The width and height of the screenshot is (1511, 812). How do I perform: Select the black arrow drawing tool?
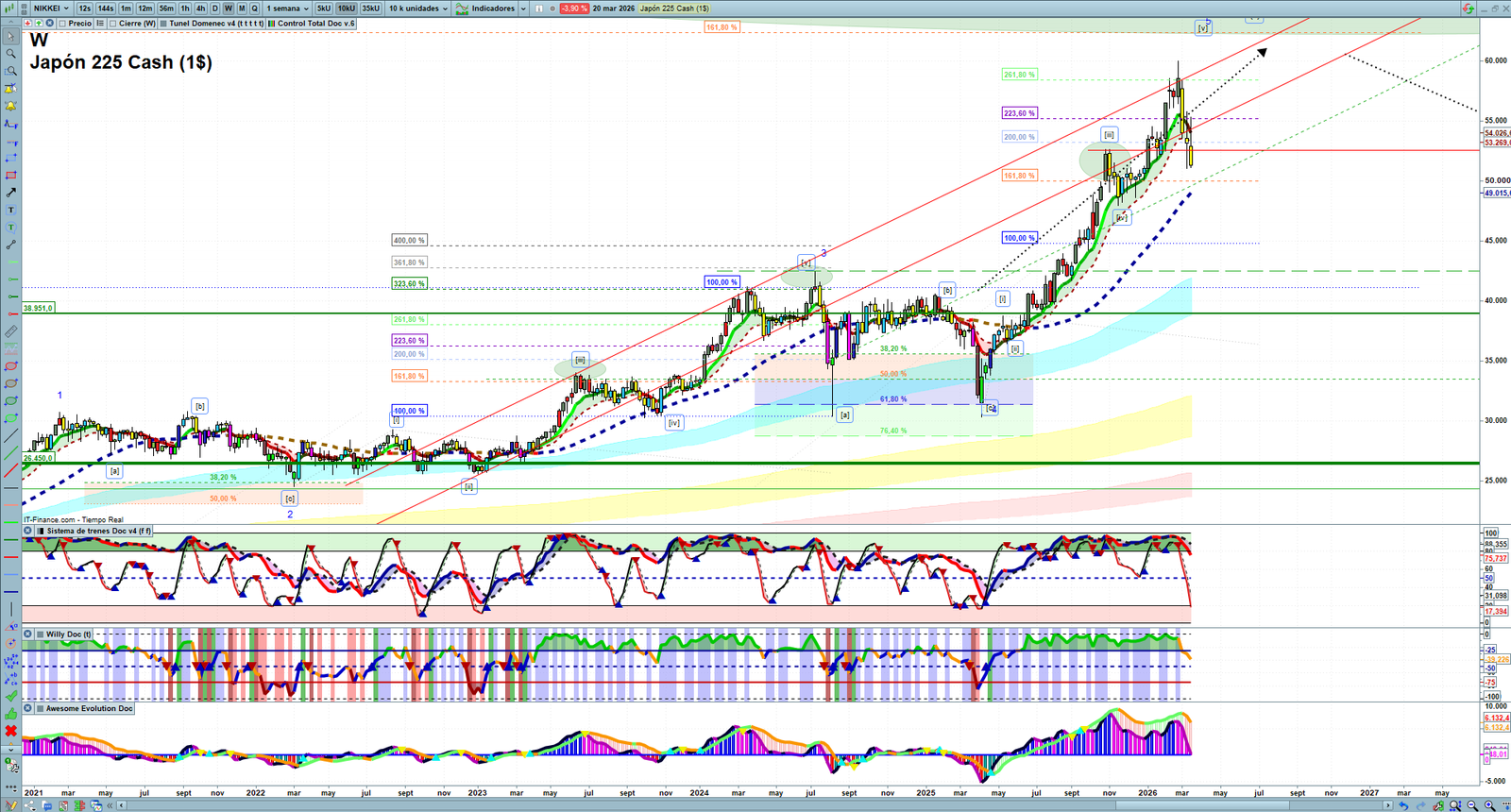pyautogui.click(x=10, y=193)
